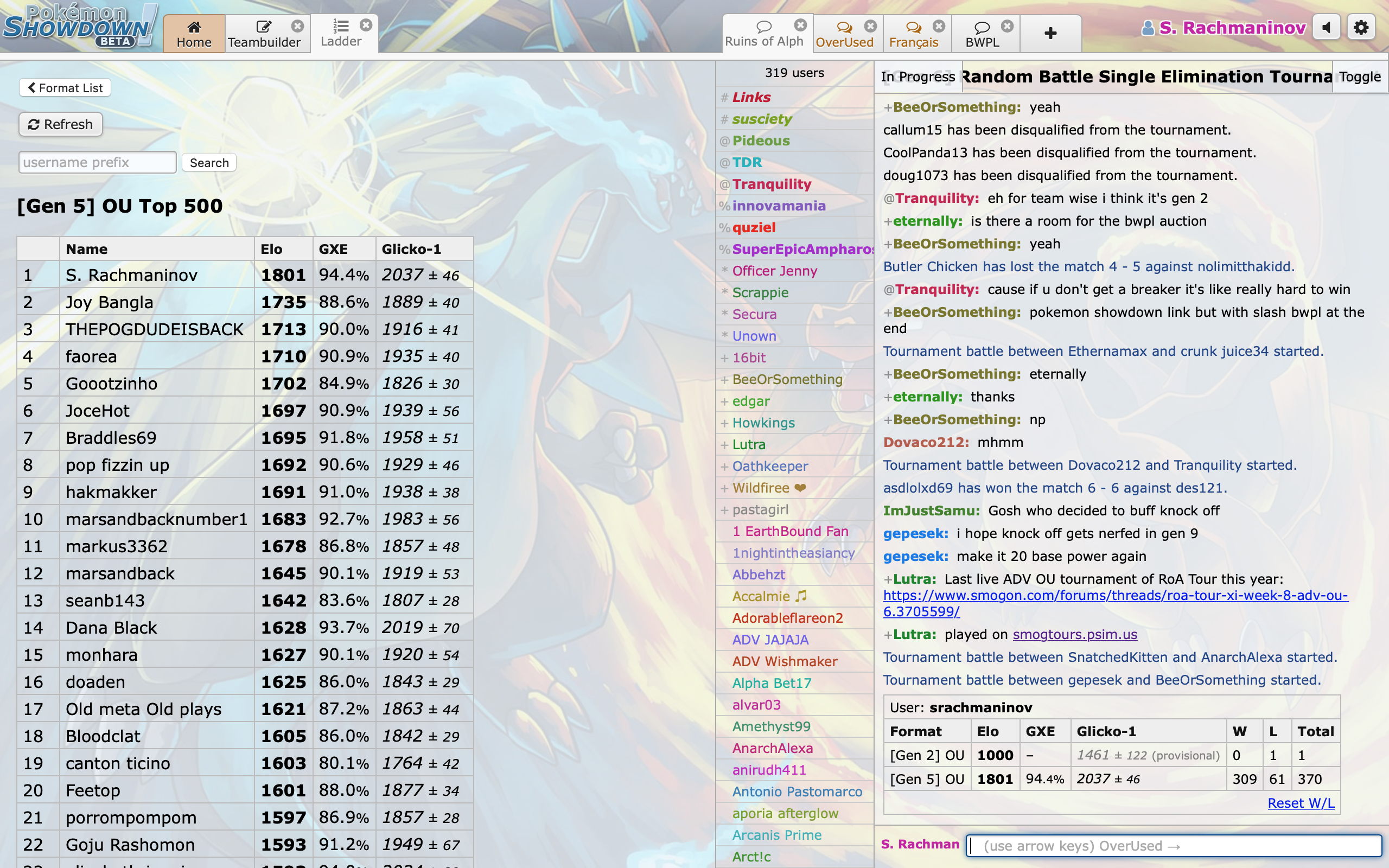Open the smogon.com RoA tour forum link
Viewport: 1389px width, 868px height.
click(1115, 603)
